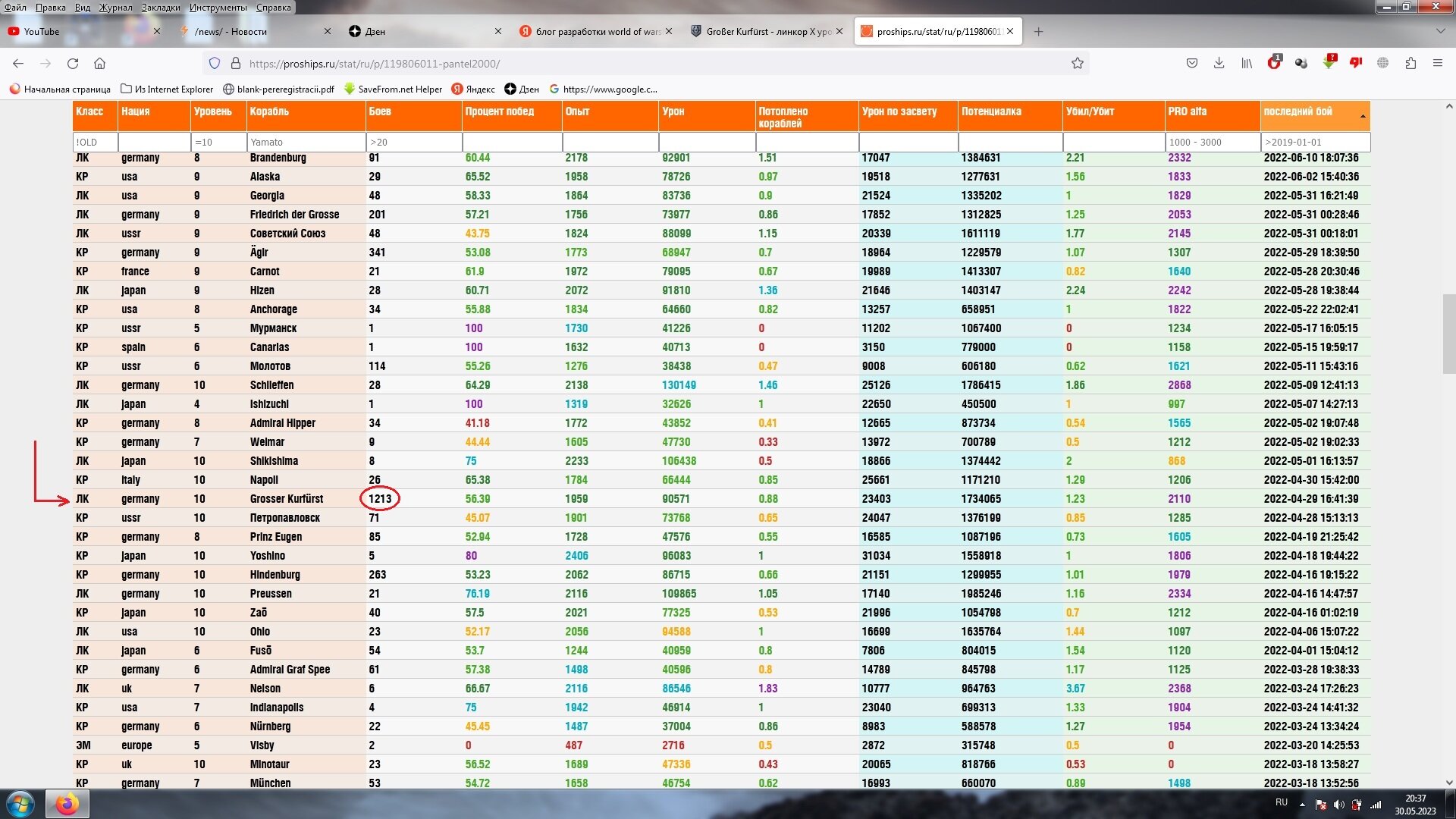Reload the page
Viewport: 1456px width, 819px height.
(73, 64)
